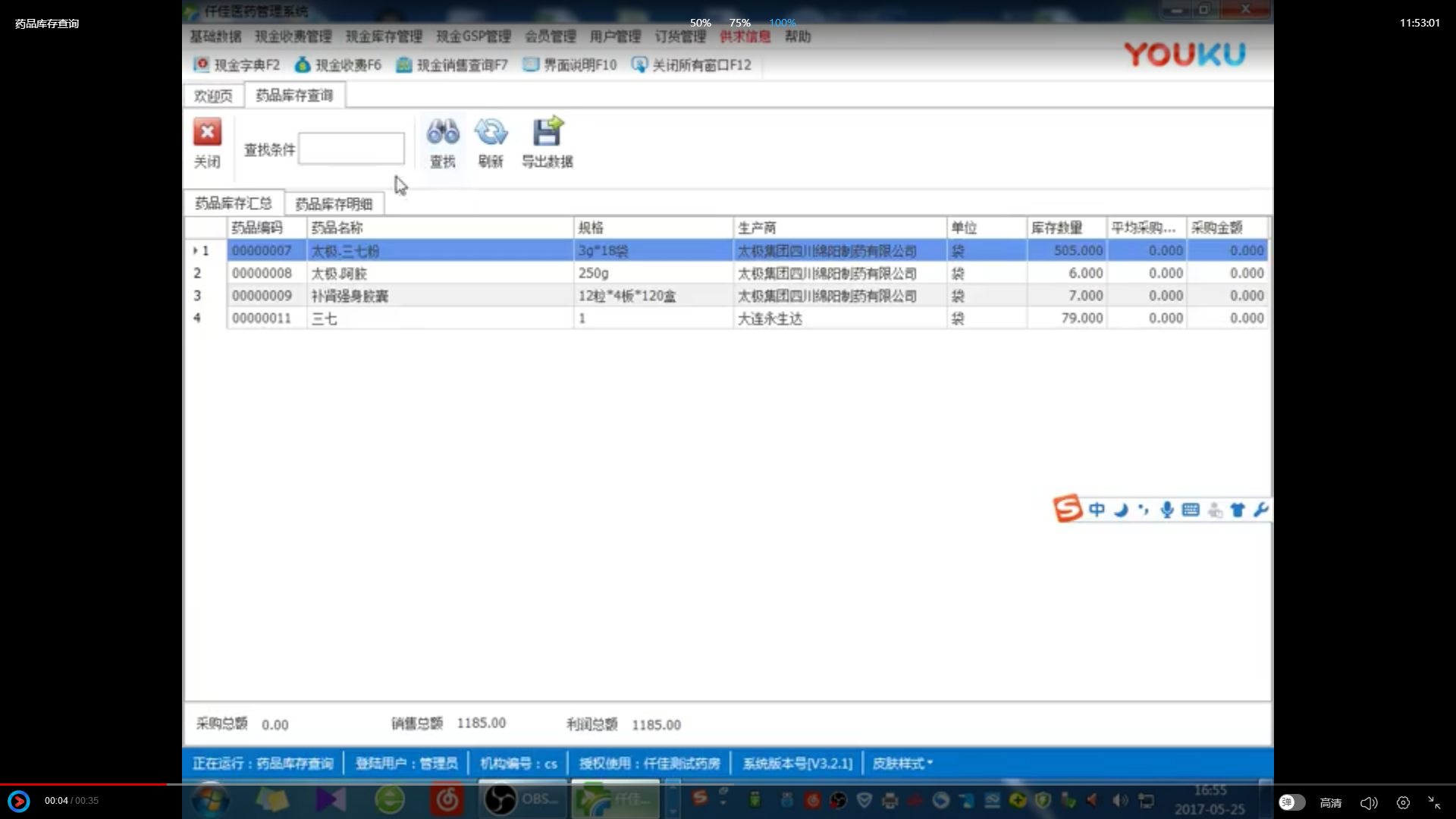The image size is (1456, 819).
Task: Click player volume speaker icon
Action: tap(1369, 802)
